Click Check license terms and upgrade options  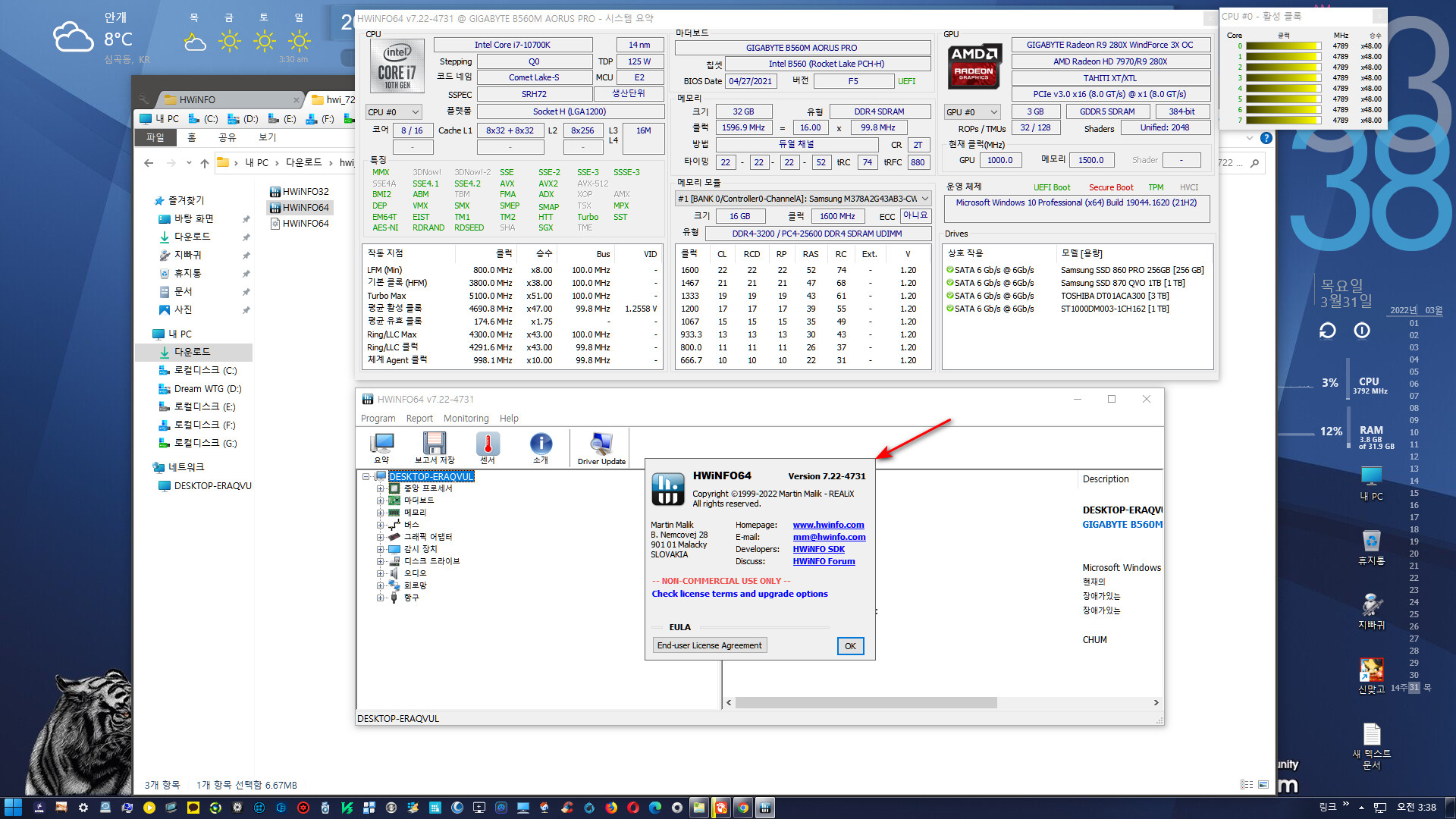(x=739, y=594)
